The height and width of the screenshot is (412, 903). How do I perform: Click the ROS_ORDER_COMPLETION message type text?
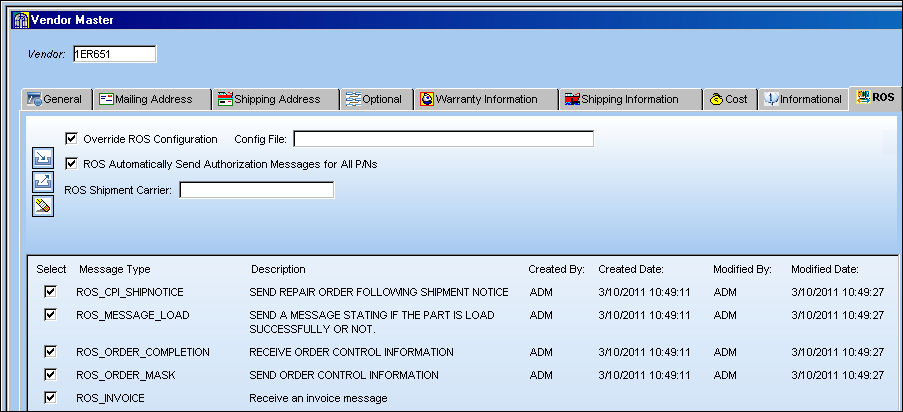click(x=143, y=352)
